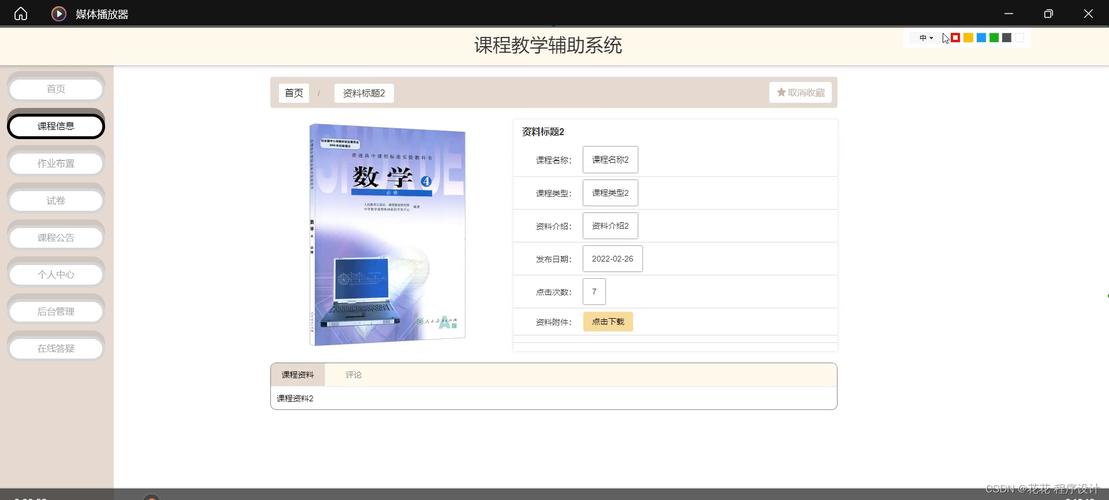
Task: Switch to the 课程资料 tab
Action: (x=298, y=375)
